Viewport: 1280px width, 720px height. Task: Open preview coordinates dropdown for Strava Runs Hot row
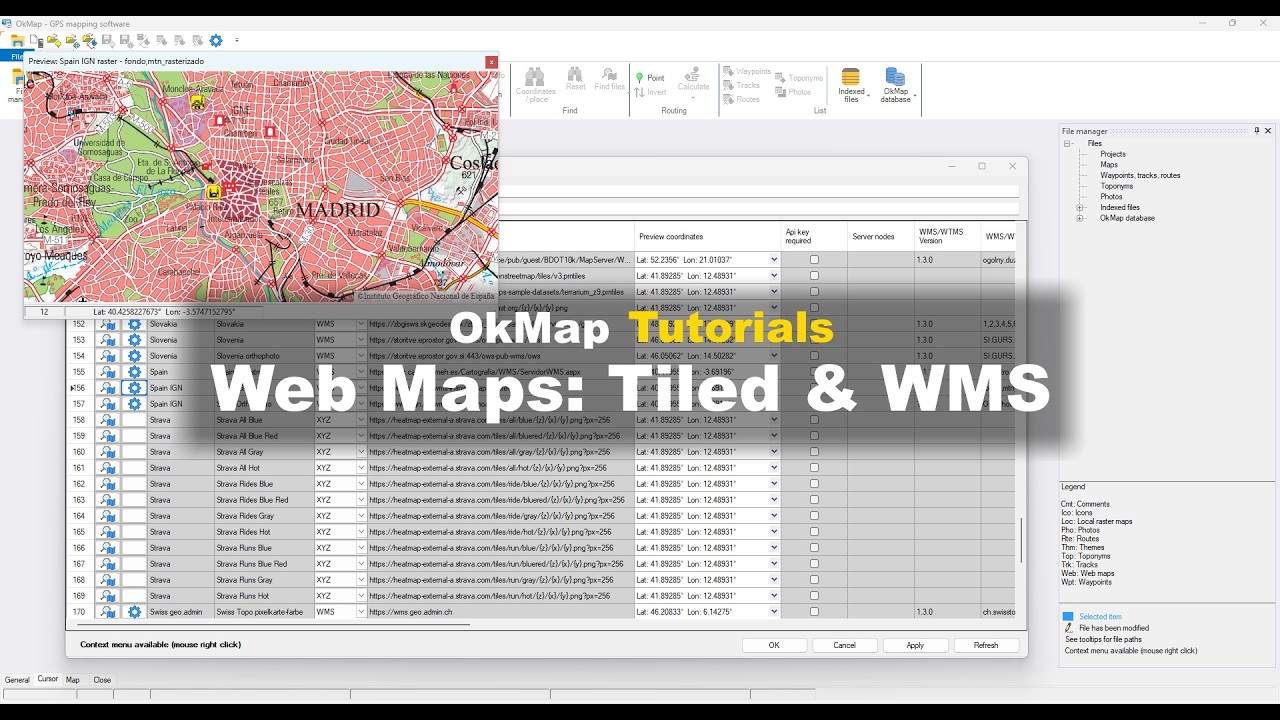pyautogui.click(x=774, y=596)
